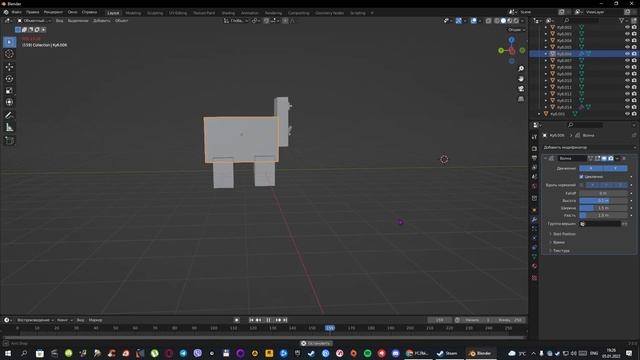Open the World properties tab
This screenshot has width=640, height=360.
click(x=534, y=187)
